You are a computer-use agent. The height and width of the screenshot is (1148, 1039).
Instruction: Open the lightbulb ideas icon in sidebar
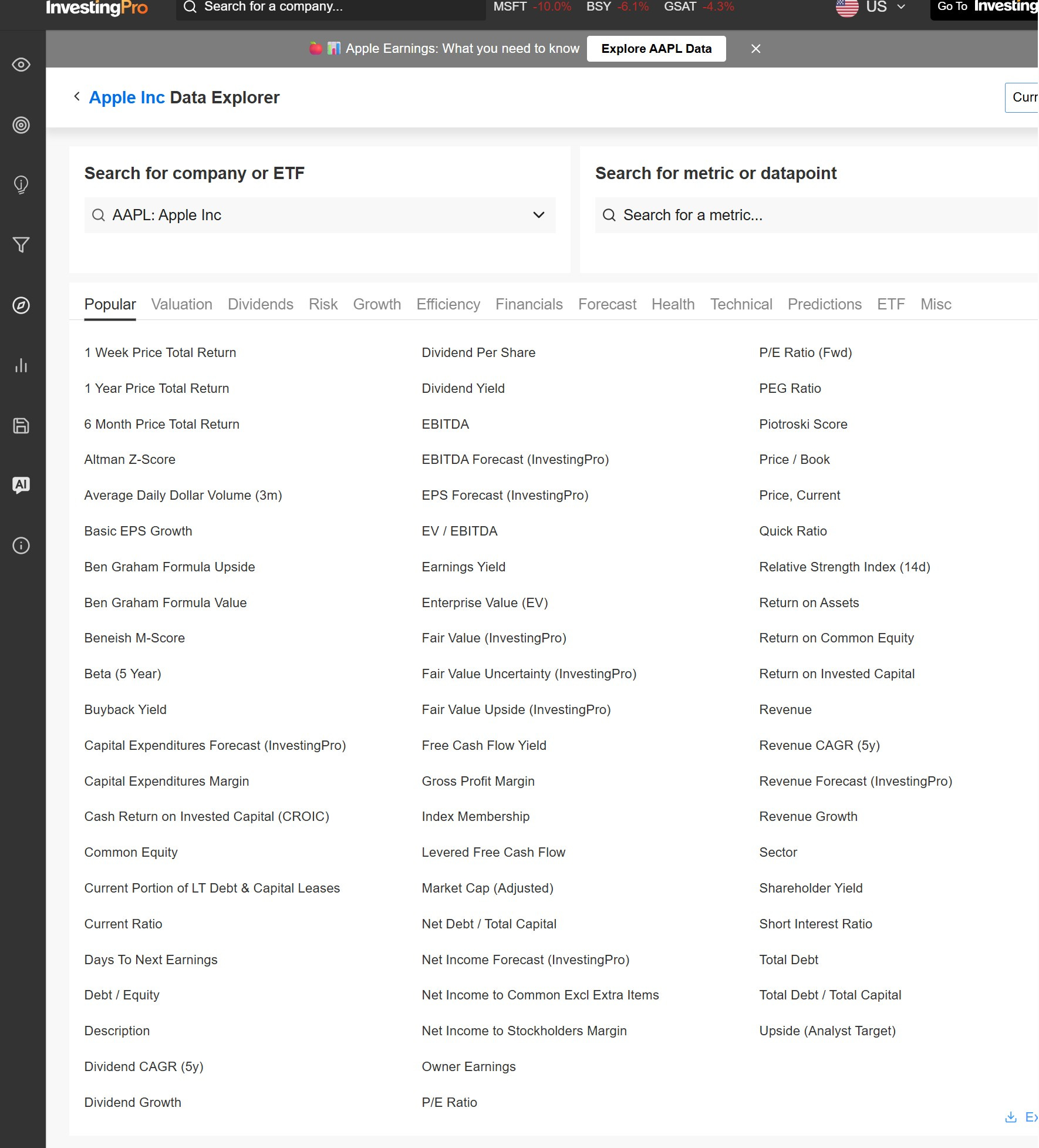point(21,185)
